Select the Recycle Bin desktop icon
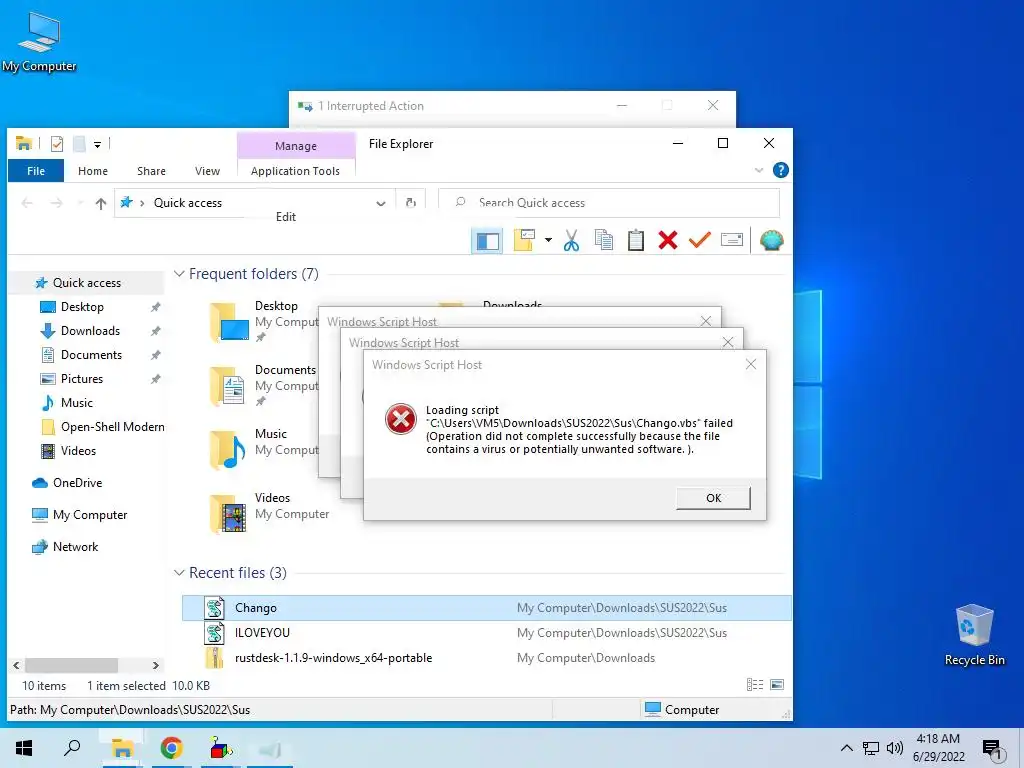This screenshot has width=1024, height=768. tap(974, 635)
